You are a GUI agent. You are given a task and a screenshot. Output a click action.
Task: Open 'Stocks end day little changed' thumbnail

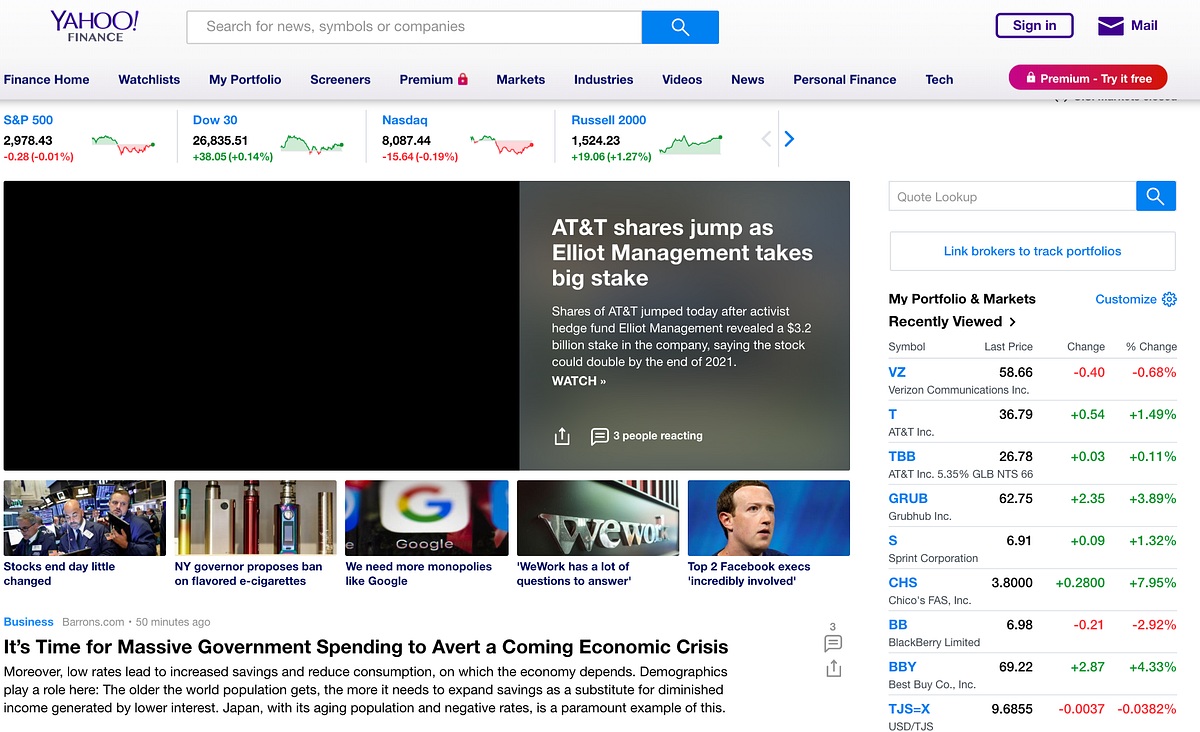85,518
